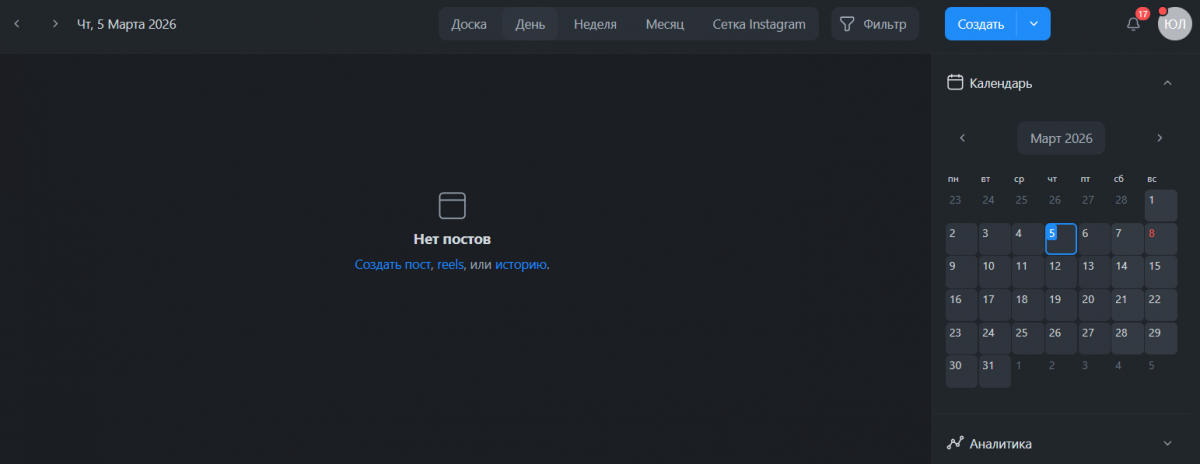This screenshot has height=464, width=1200.
Task: Click the empty posts placeholder icon
Action: pyautogui.click(x=452, y=205)
